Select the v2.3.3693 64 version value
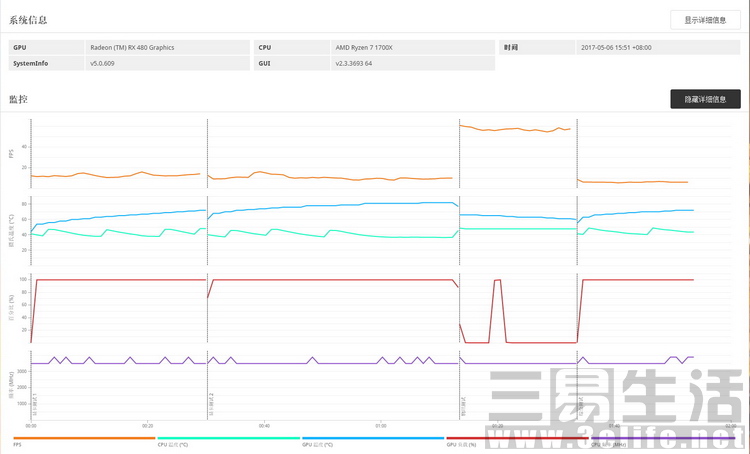 pos(353,63)
